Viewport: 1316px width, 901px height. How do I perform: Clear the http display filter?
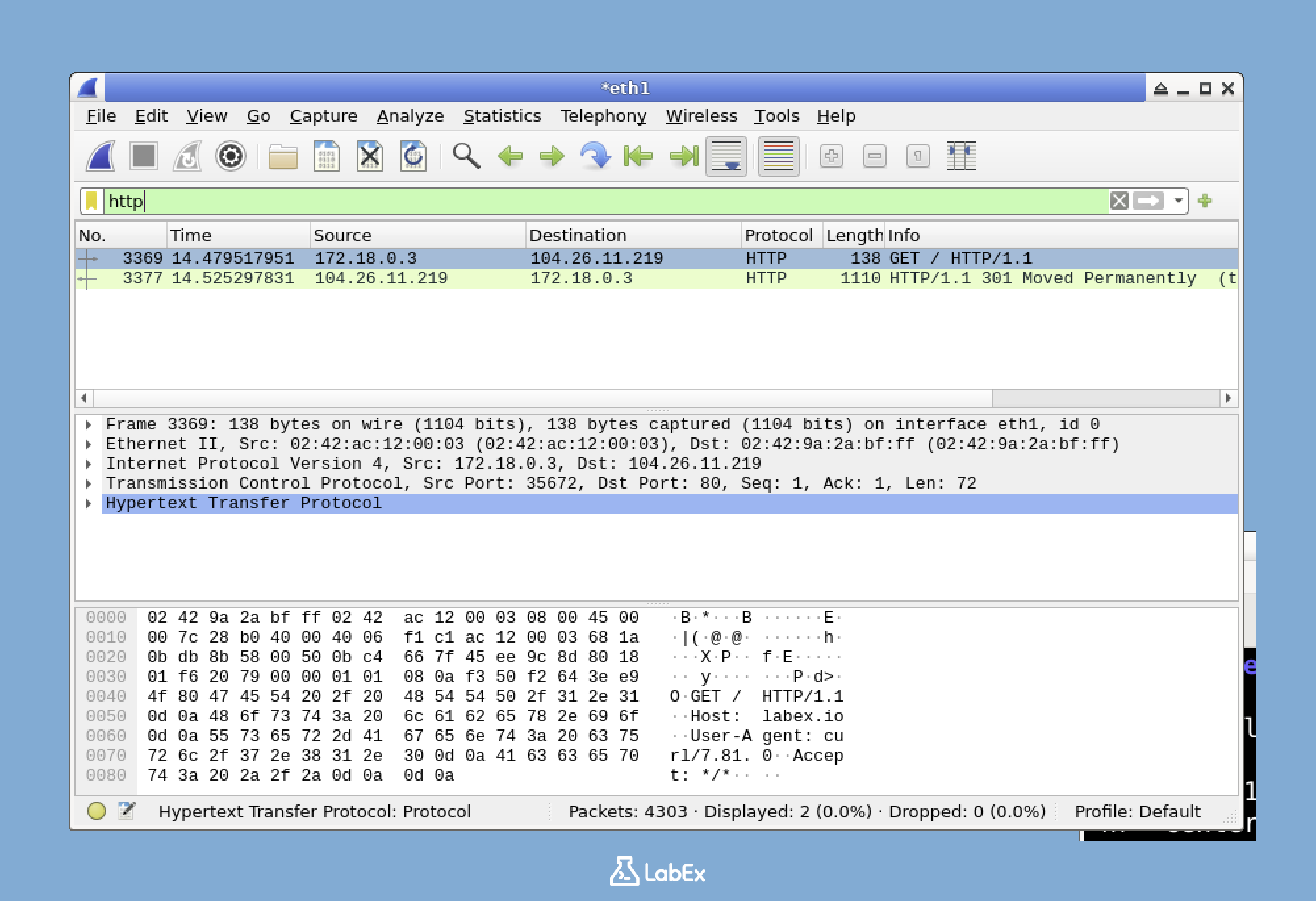[1119, 201]
